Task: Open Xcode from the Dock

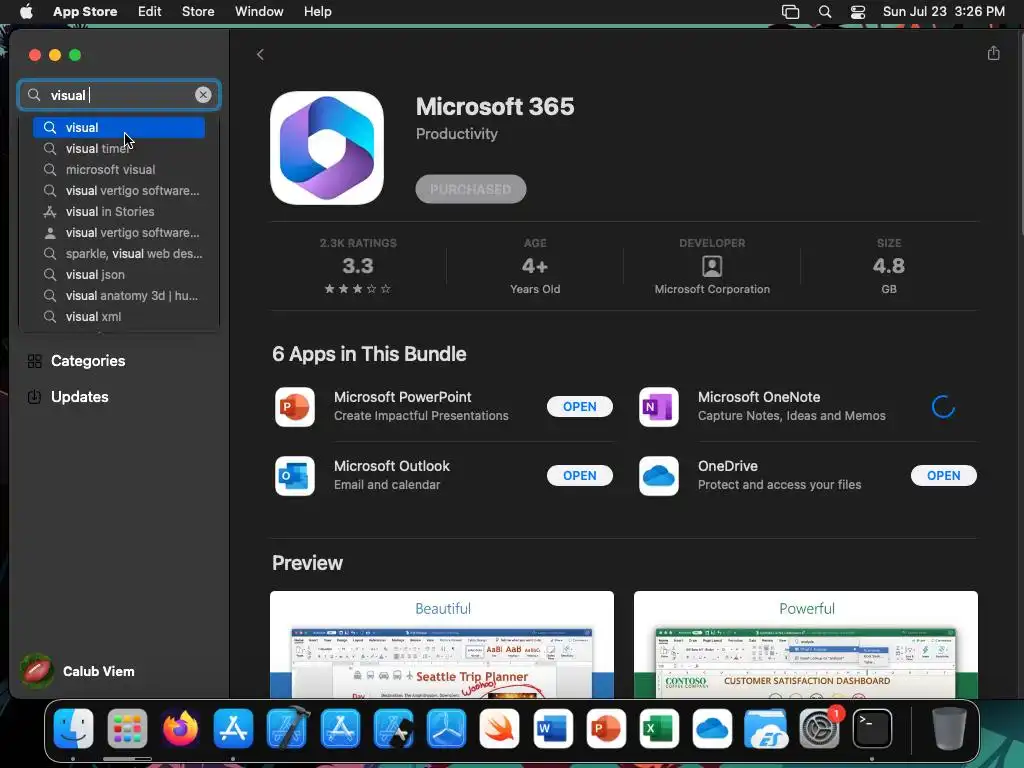Action: click(287, 728)
